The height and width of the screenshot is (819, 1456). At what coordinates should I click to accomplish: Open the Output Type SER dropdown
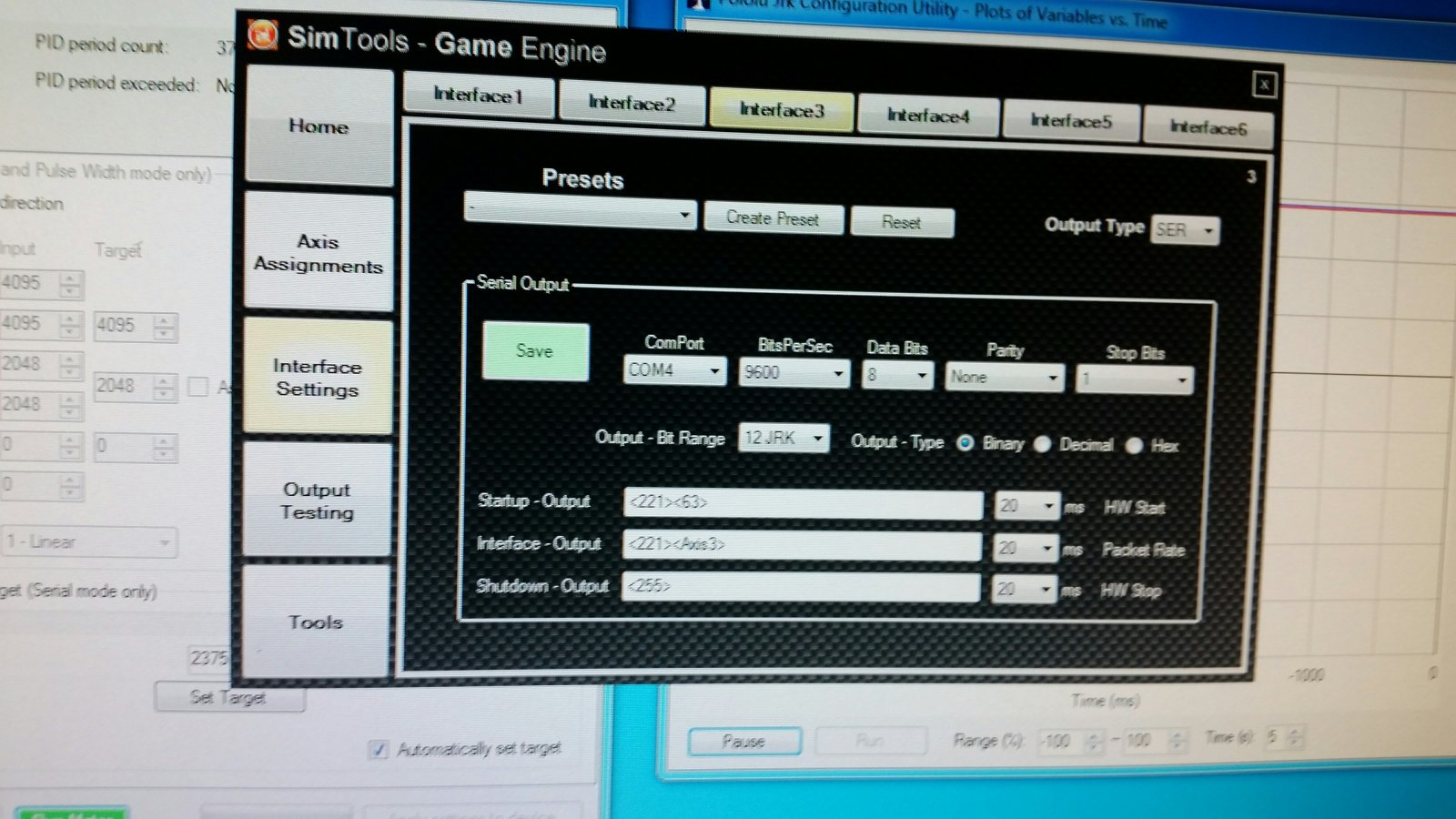[x=1185, y=230]
